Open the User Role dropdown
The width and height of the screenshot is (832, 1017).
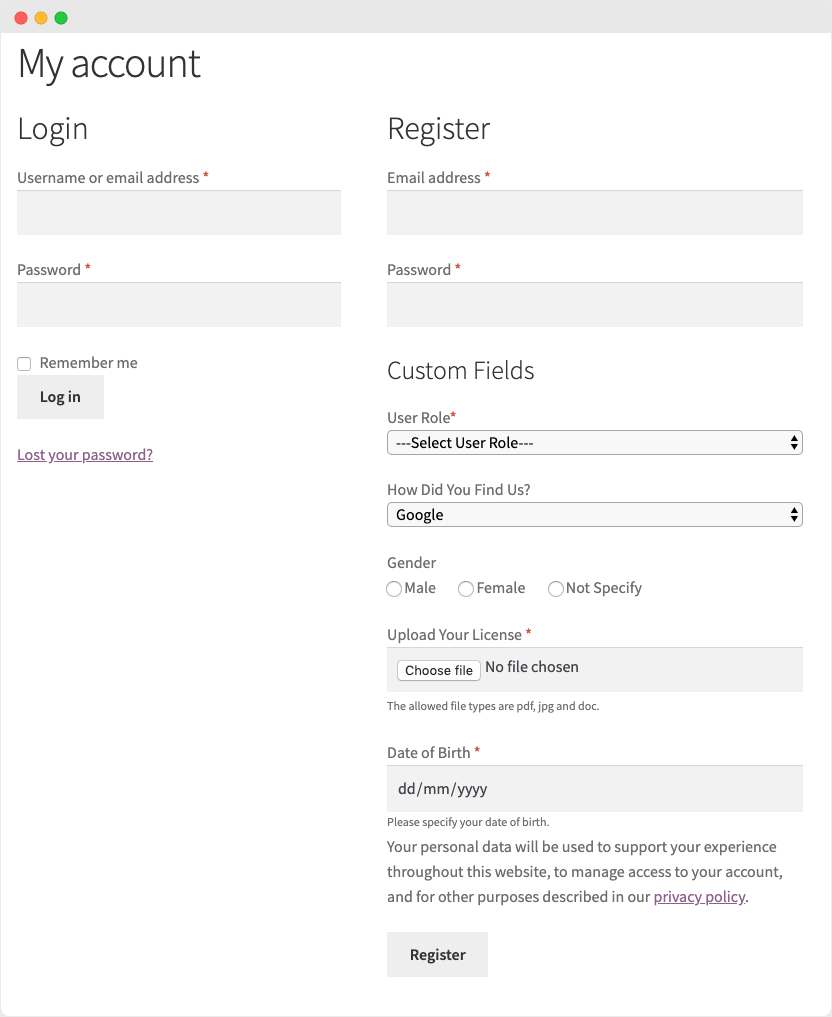click(x=595, y=442)
